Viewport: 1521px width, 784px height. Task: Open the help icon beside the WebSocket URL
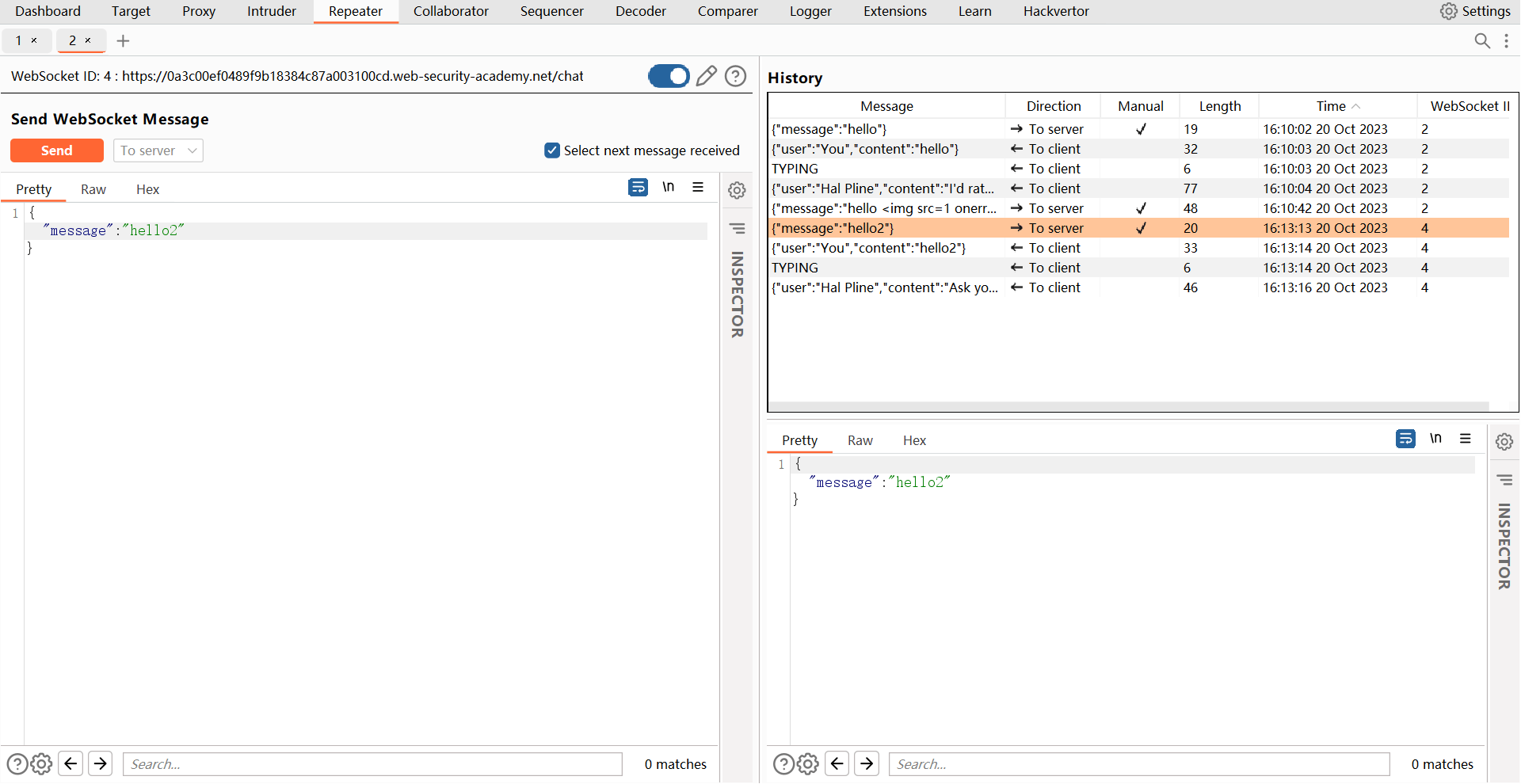pyautogui.click(x=736, y=76)
